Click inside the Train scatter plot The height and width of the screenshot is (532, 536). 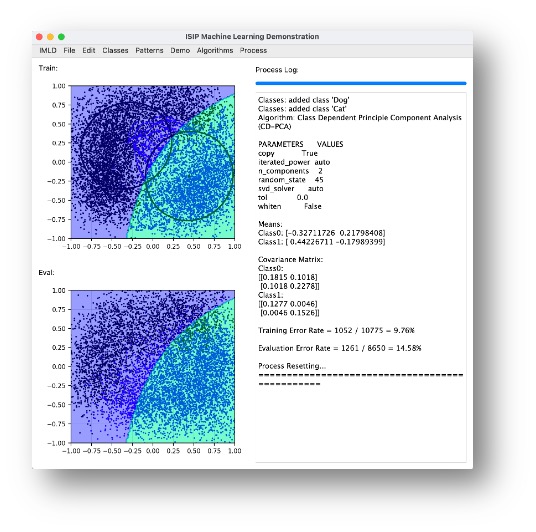(153, 162)
